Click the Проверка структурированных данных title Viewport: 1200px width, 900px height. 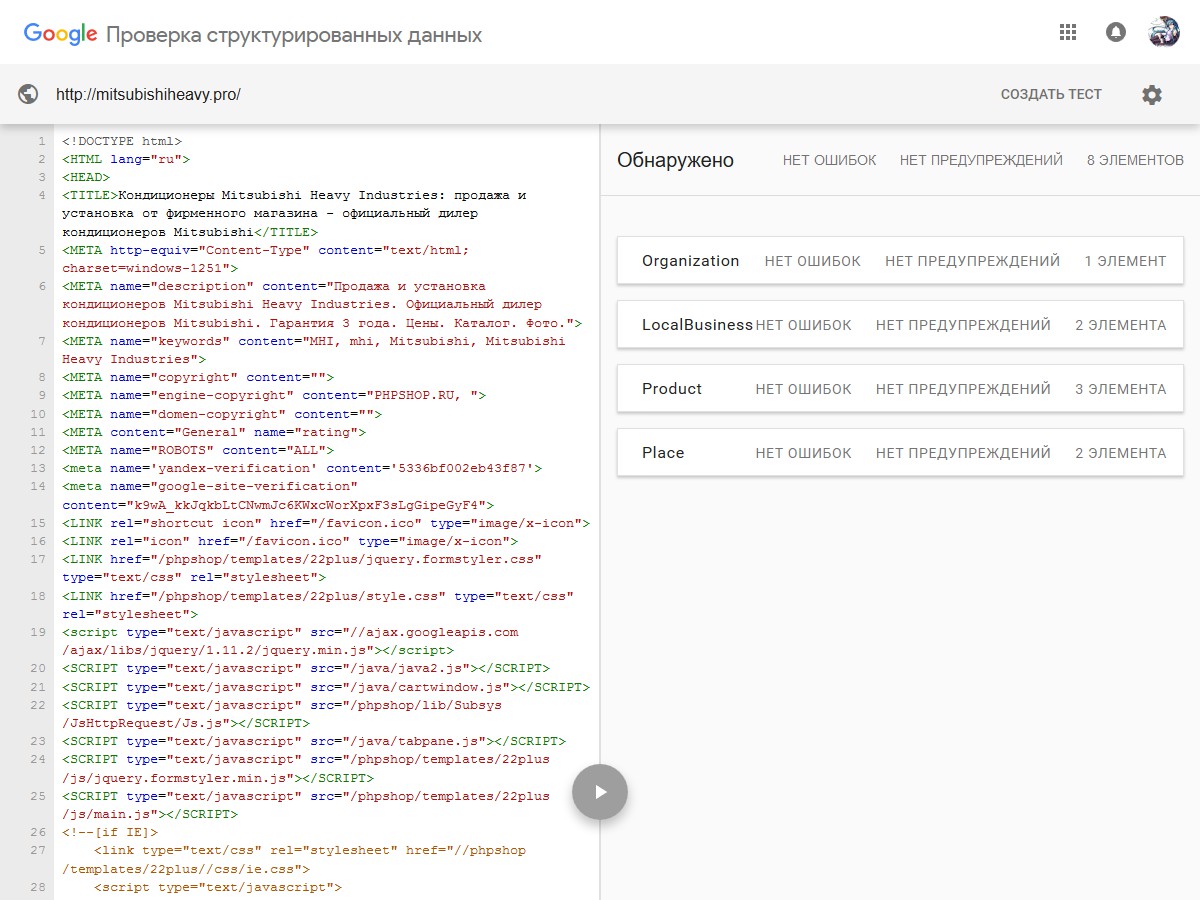pos(294,36)
